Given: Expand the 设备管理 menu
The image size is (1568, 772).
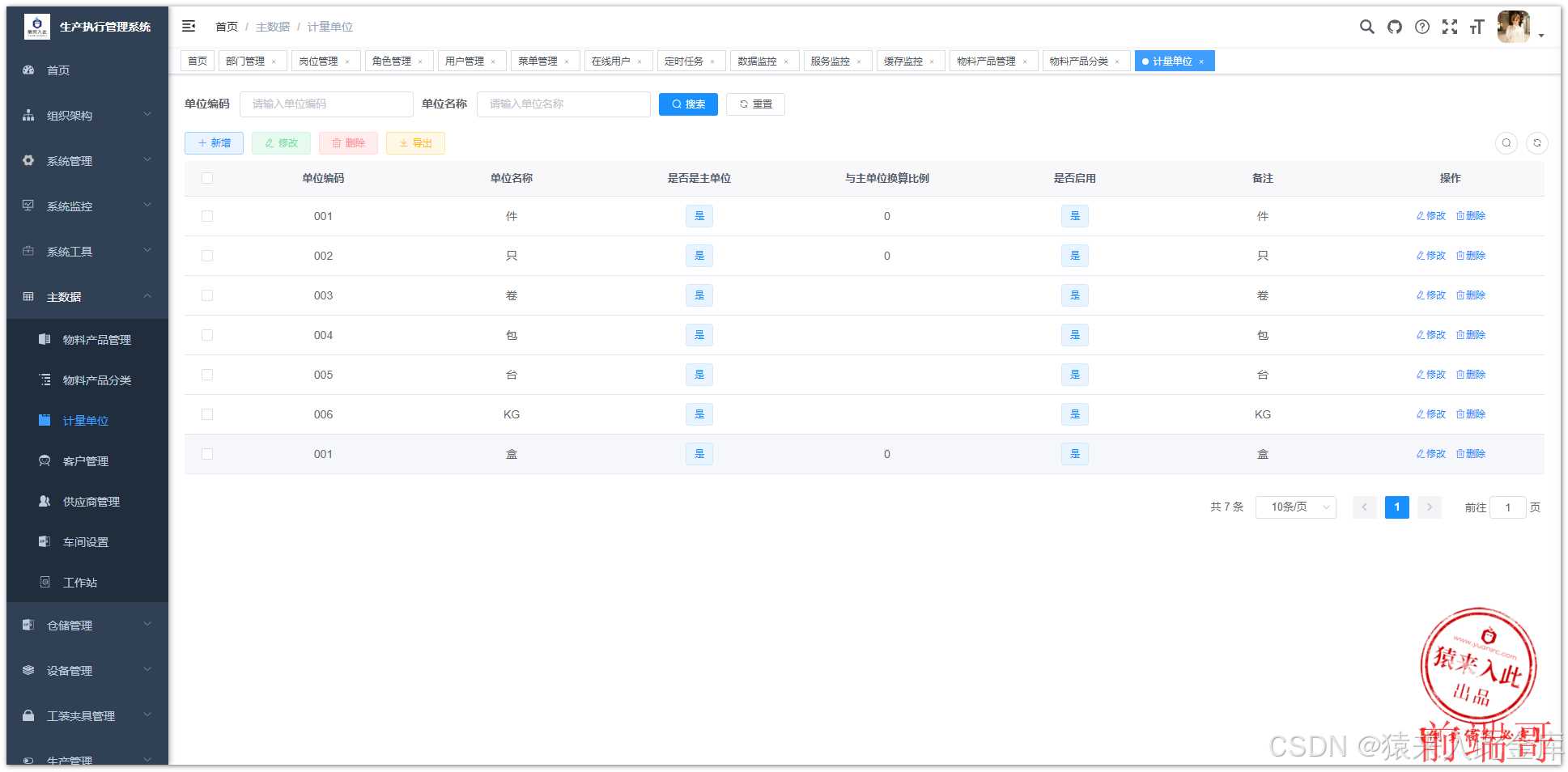Looking at the screenshot, I should tap(87, 671).
